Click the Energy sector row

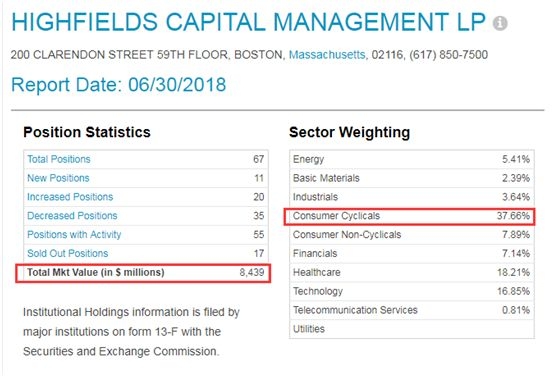click(x=412, y=159)
